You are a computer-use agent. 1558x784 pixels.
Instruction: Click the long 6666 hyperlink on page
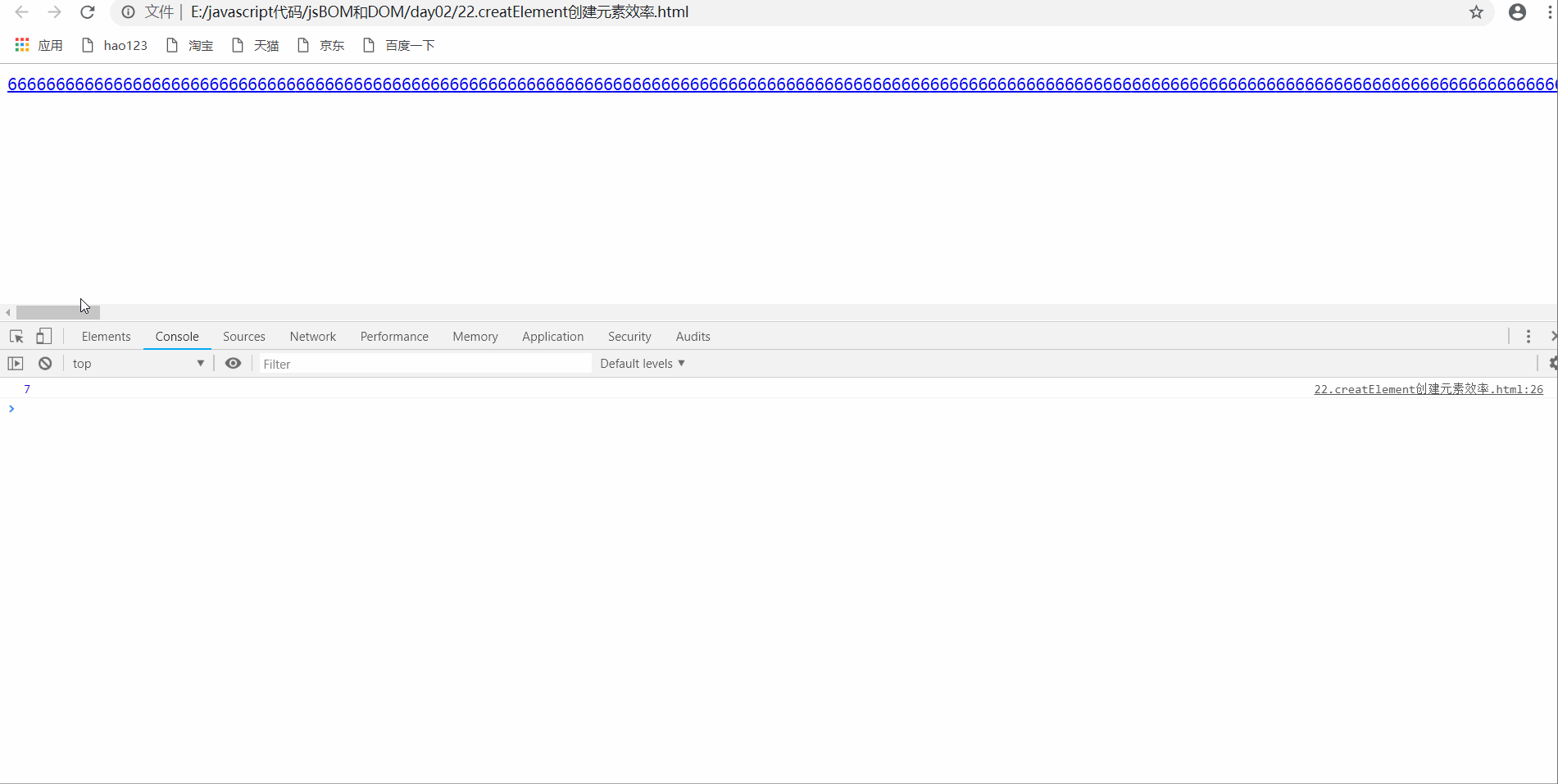tap(782, 84)
